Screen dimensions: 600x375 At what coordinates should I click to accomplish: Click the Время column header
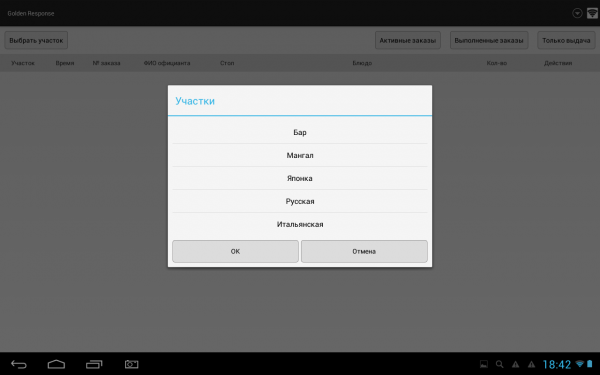[65, 63]
